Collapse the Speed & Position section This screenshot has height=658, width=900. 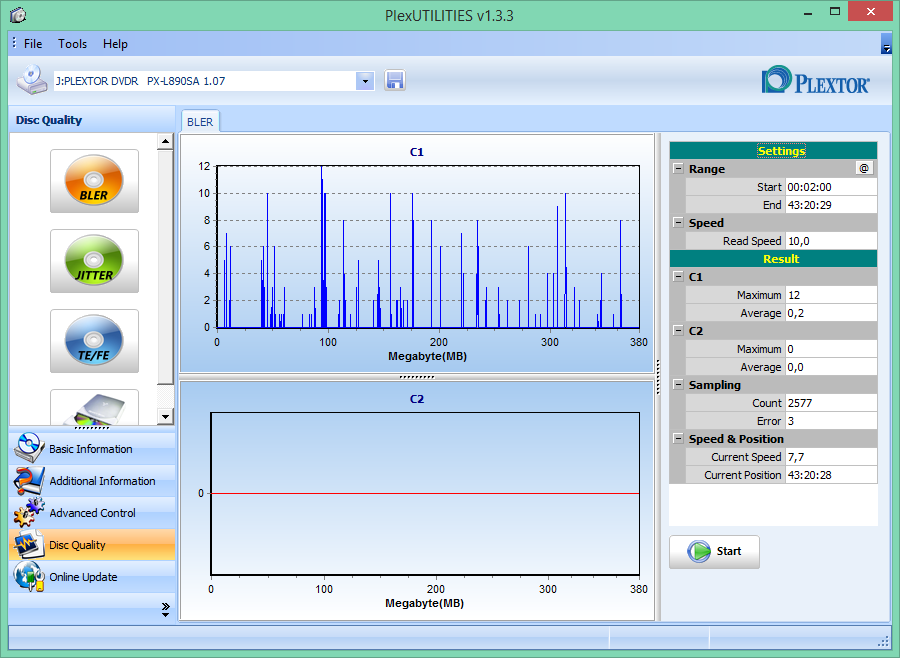(678, 439)
